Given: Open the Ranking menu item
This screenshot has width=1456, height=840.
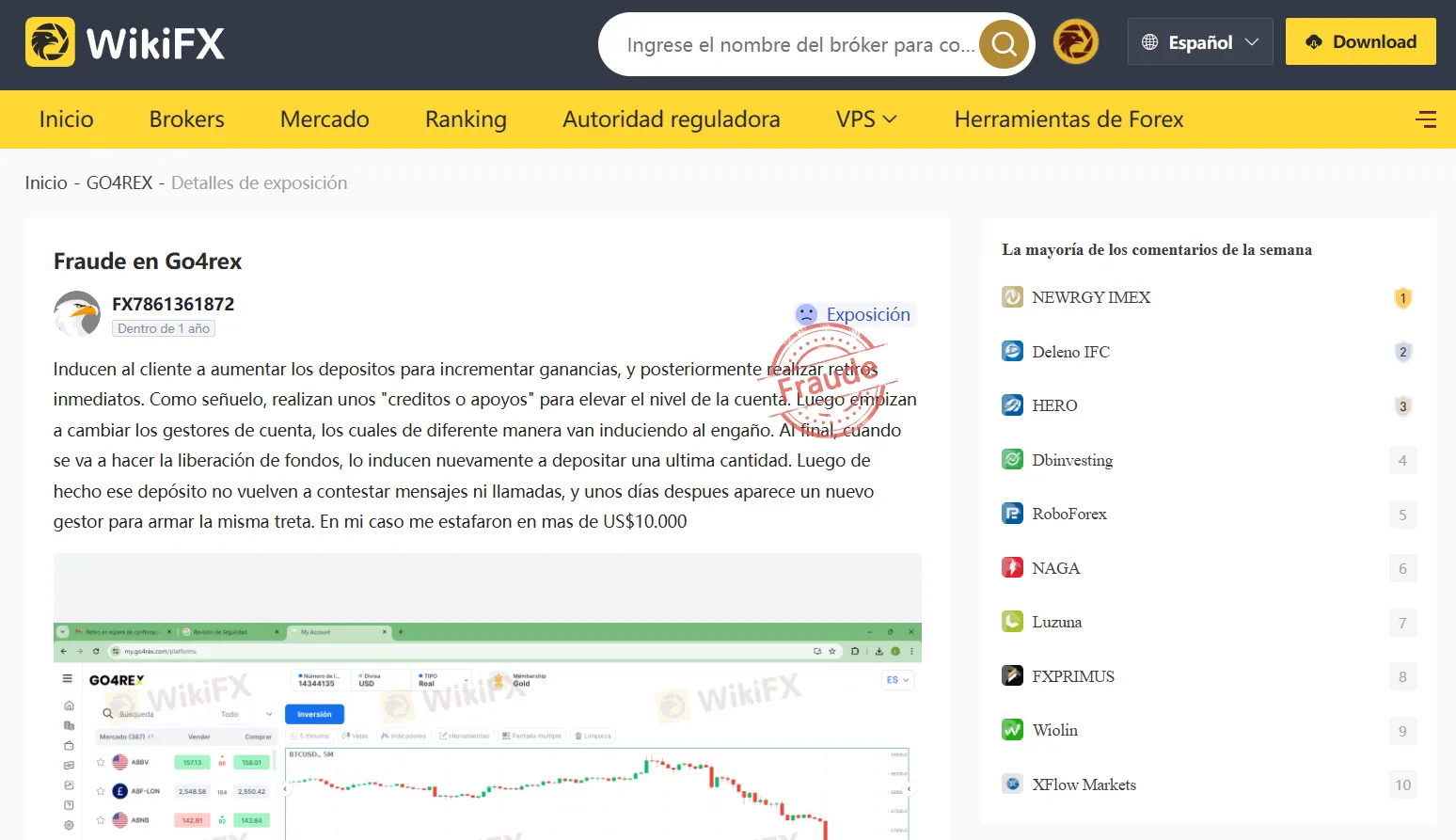Looking at the screenshot, I should (466, 119).
